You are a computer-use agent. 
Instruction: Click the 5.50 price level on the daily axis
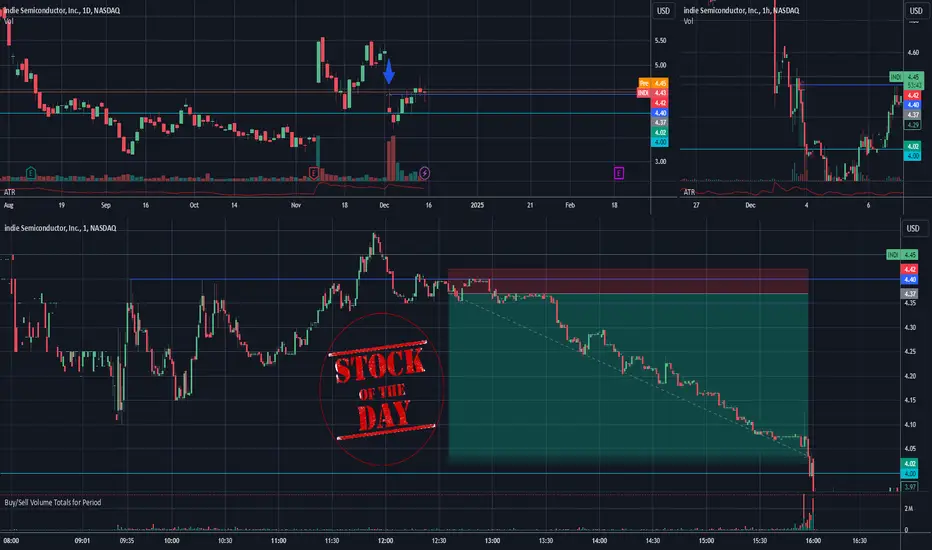coord(660,40)
